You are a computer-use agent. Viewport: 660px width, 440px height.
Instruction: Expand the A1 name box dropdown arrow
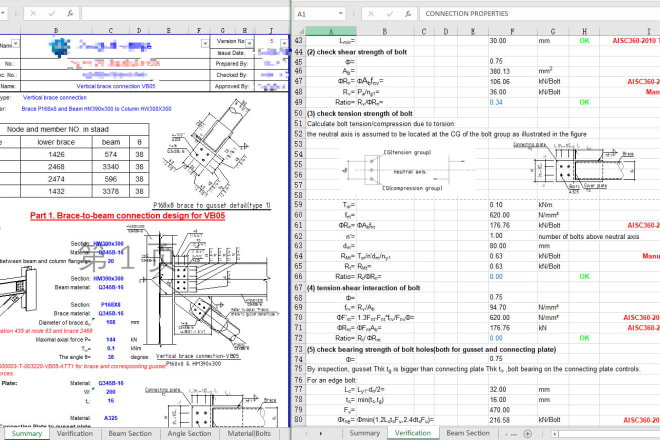coord(341,14)
